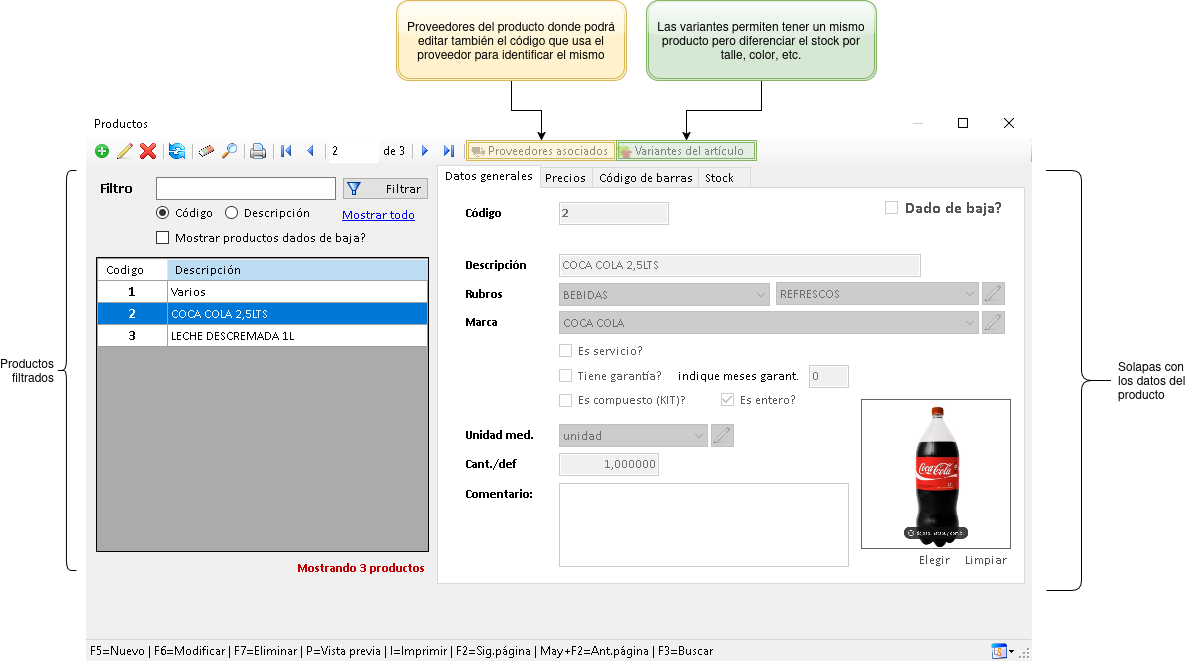This screenshot has height=662, width=1190.
Task: Toggle the Dado de baja checkbox
Action: [892, 208]
